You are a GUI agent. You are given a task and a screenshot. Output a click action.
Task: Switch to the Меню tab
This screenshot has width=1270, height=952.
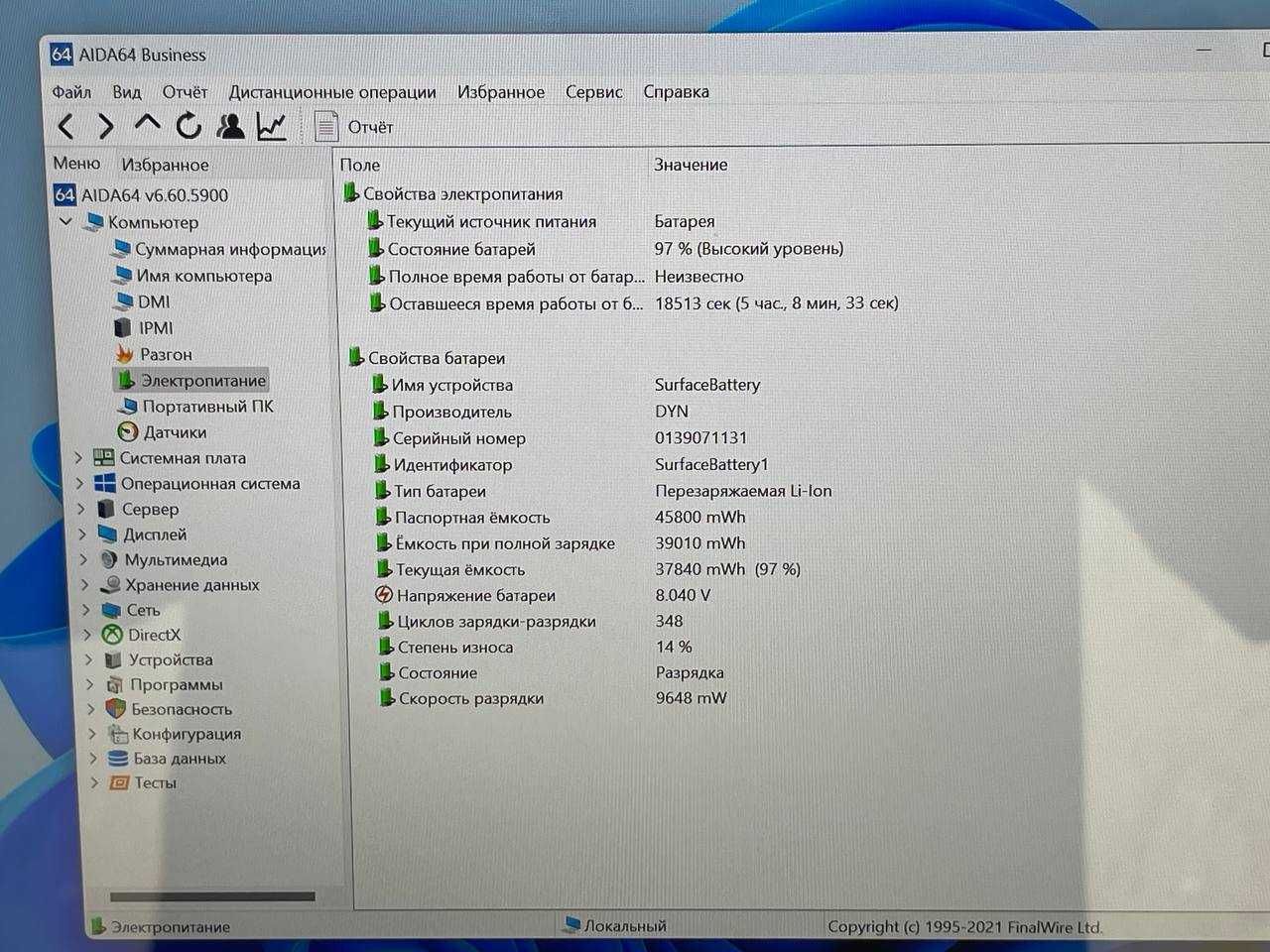pyautogui.click(x=76, y=164)
